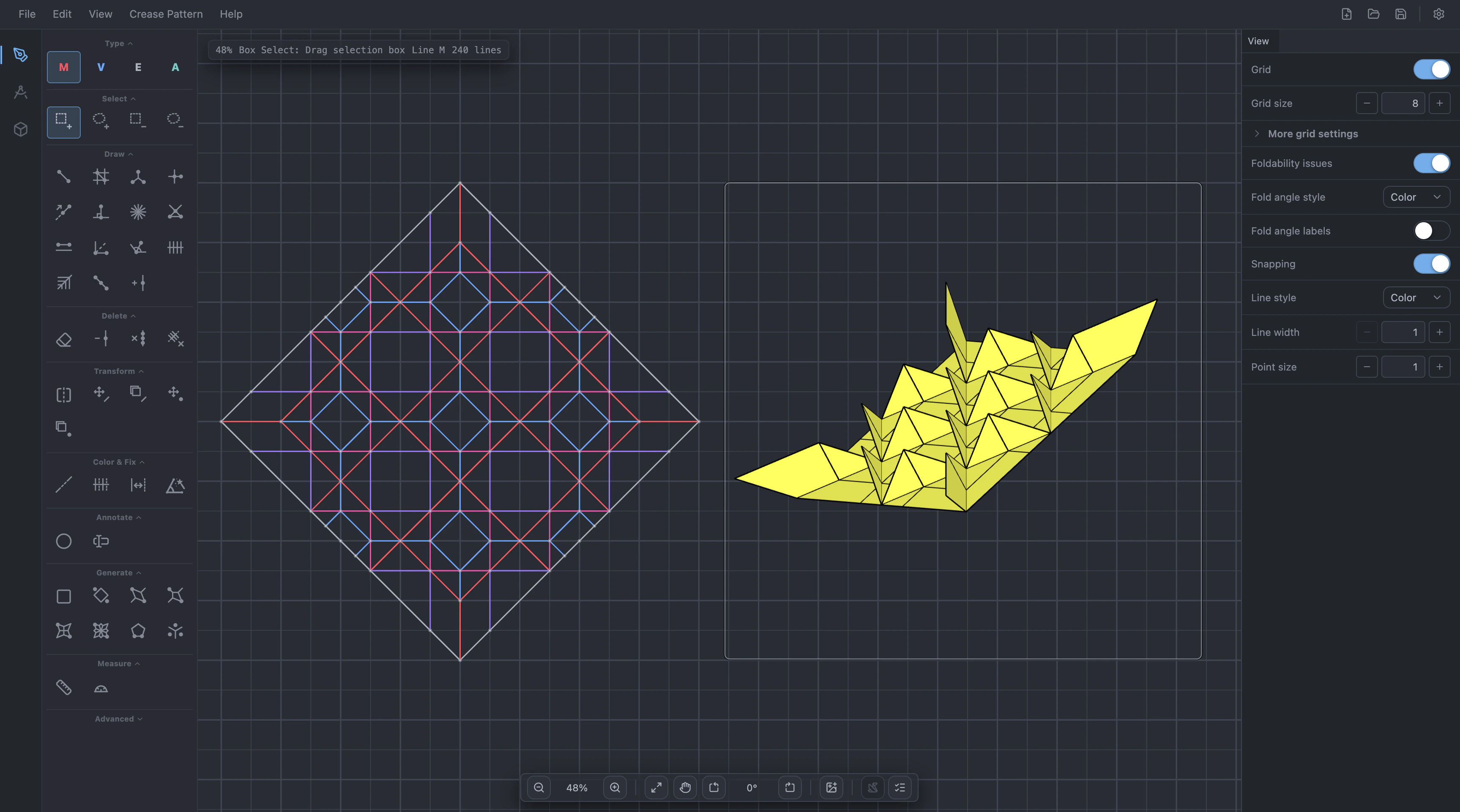Toggle the Snapping switch

coord(1432,264)
